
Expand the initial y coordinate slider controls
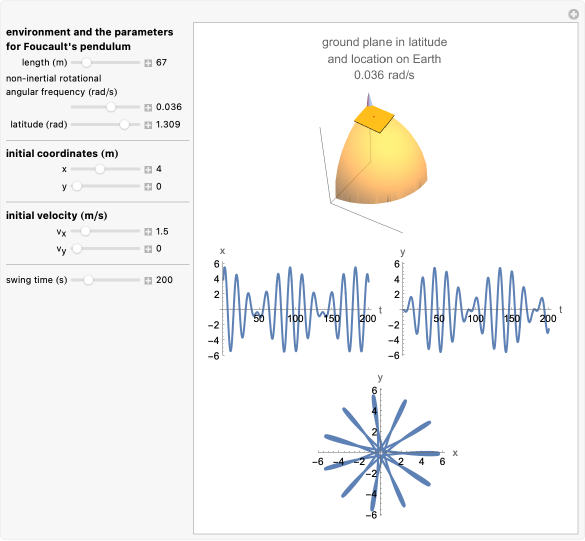pos(148,187)
